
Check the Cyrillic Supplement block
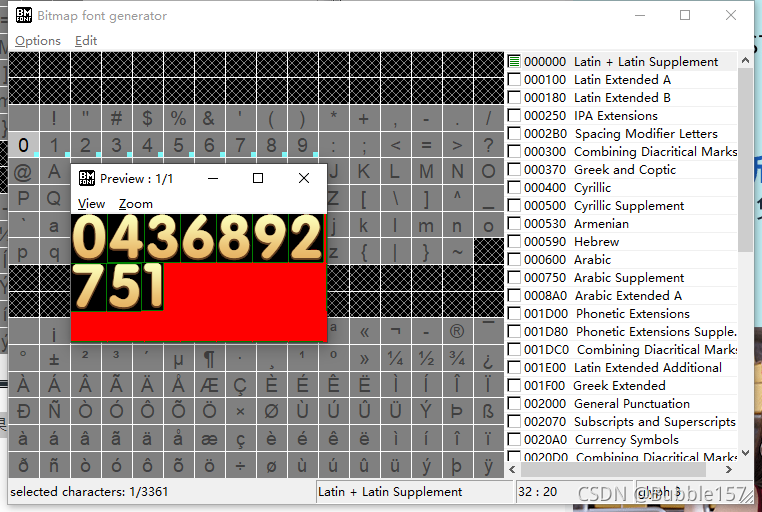point(514,205)
